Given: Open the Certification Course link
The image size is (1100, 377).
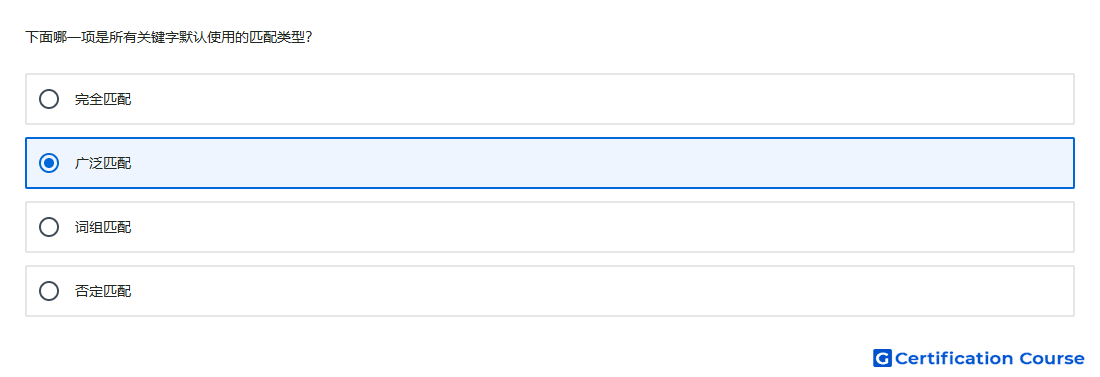Looking at the screenshot, I should click(x=979, y=358).
